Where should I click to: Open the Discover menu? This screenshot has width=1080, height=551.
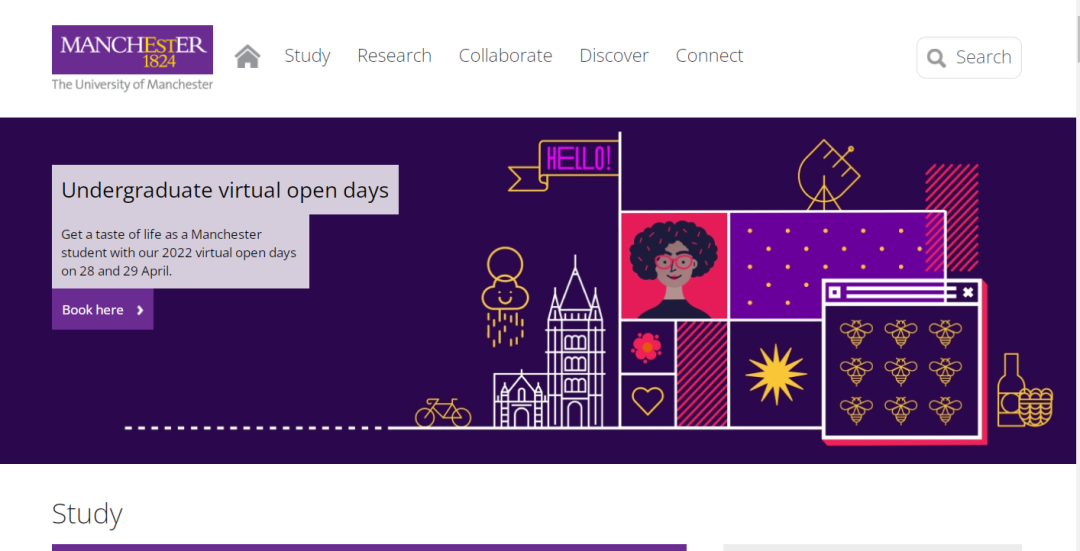614,56
